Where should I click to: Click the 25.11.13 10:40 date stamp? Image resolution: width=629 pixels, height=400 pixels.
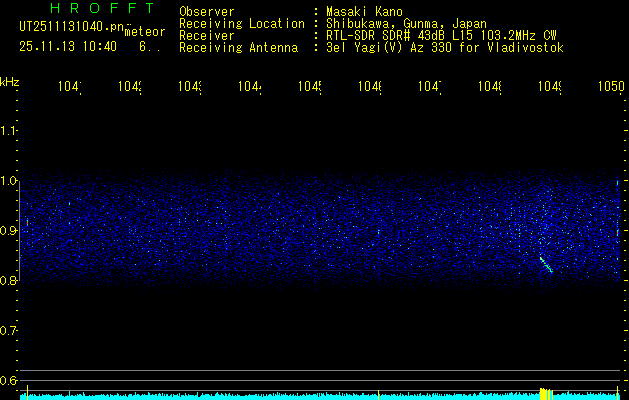(x=68, y=46)
